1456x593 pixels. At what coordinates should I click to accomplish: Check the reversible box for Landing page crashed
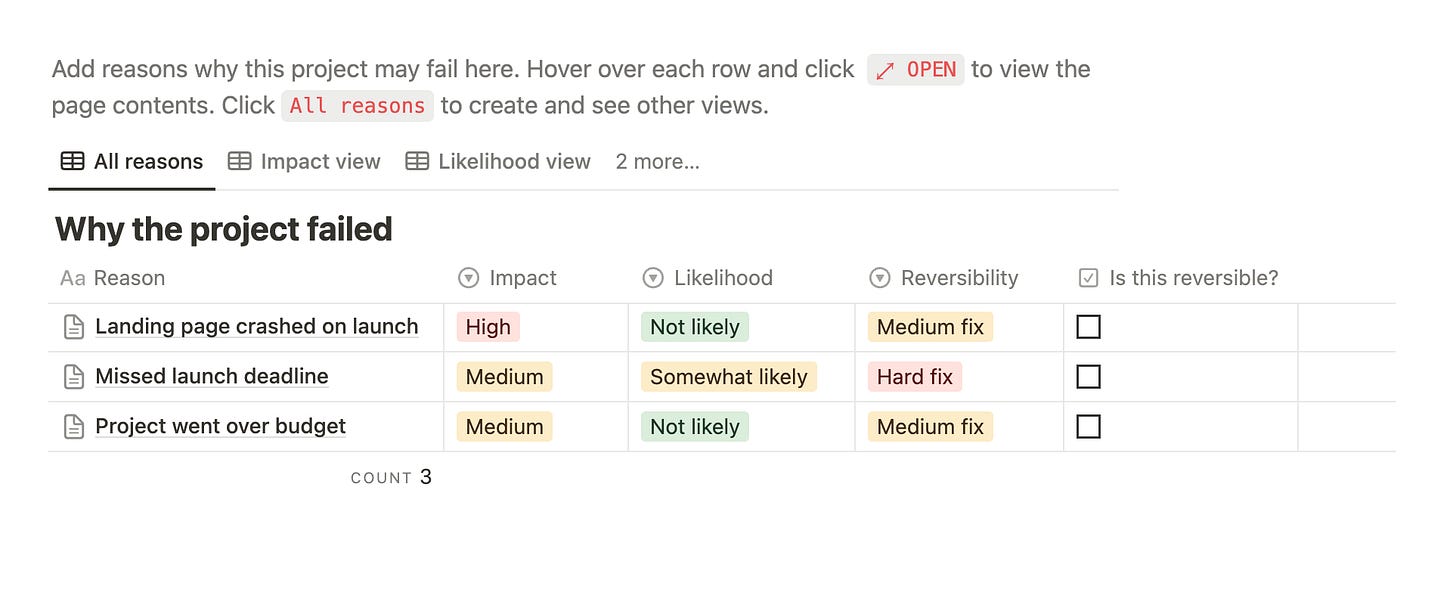(1089, 326)
